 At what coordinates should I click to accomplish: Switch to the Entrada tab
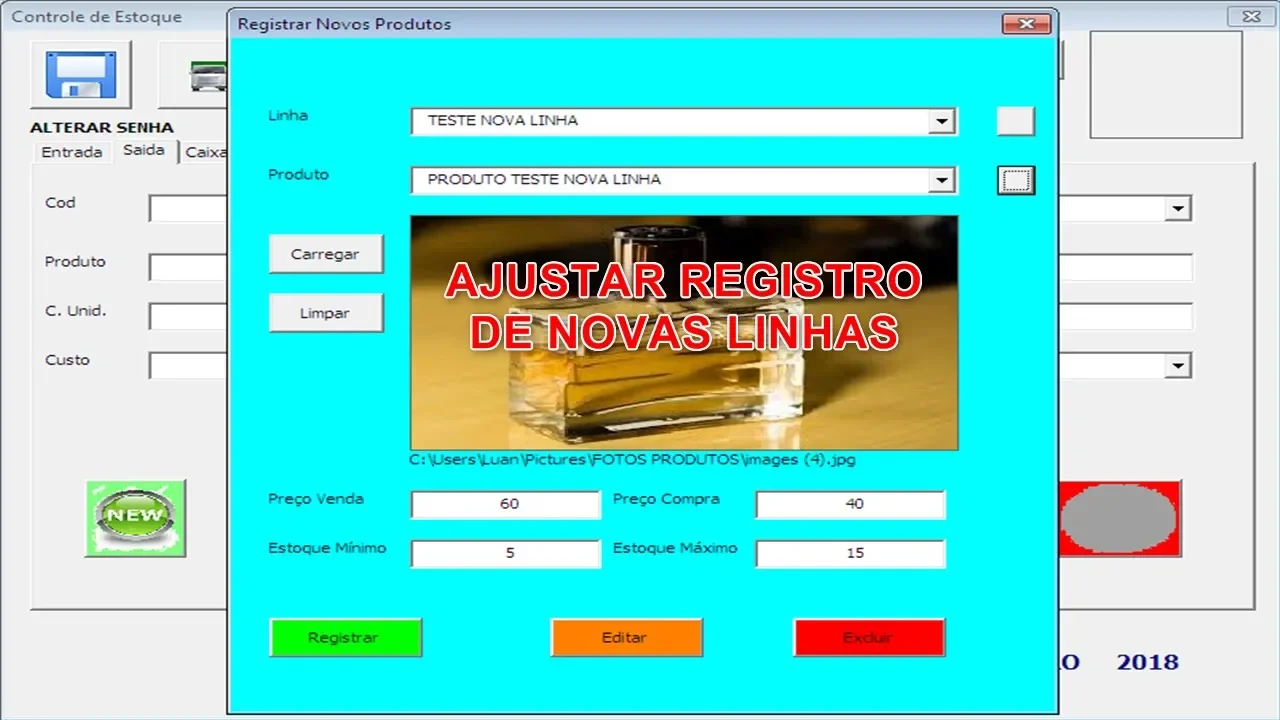coord(71,152)
